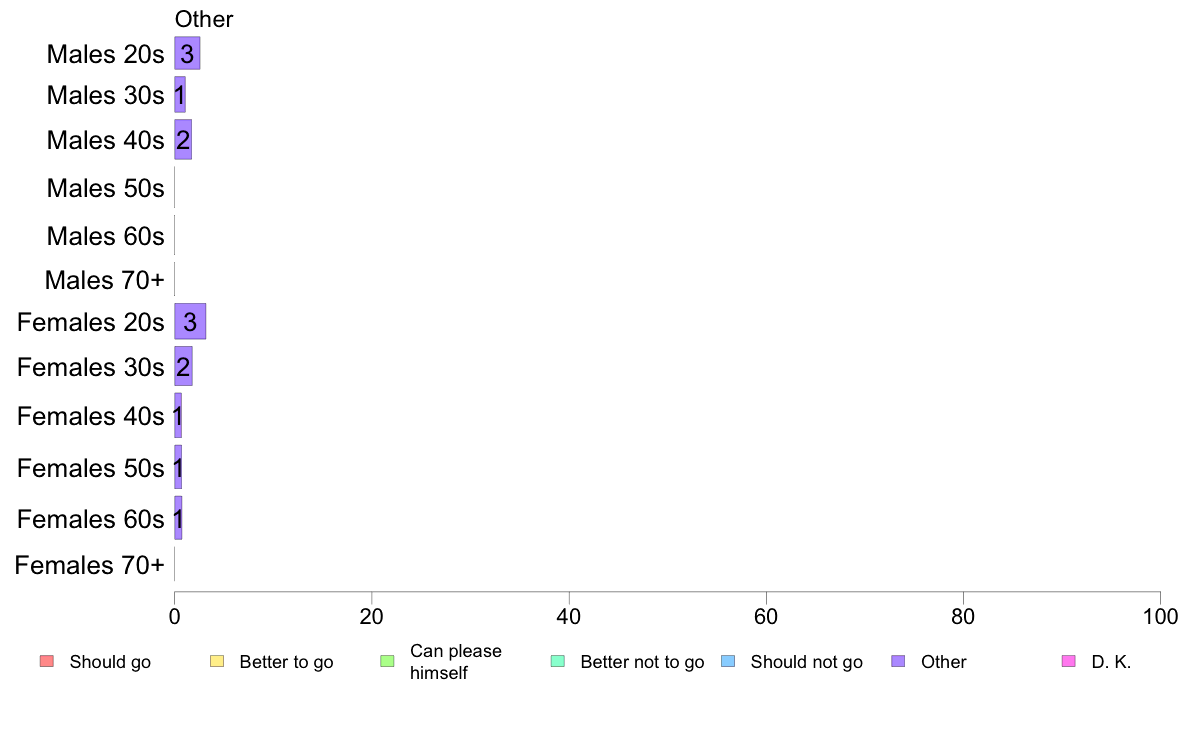Click the Should not go blue swatch
Image resolution: width=1188 pixels, height=736 pixels.
click(x=728, y=661)
